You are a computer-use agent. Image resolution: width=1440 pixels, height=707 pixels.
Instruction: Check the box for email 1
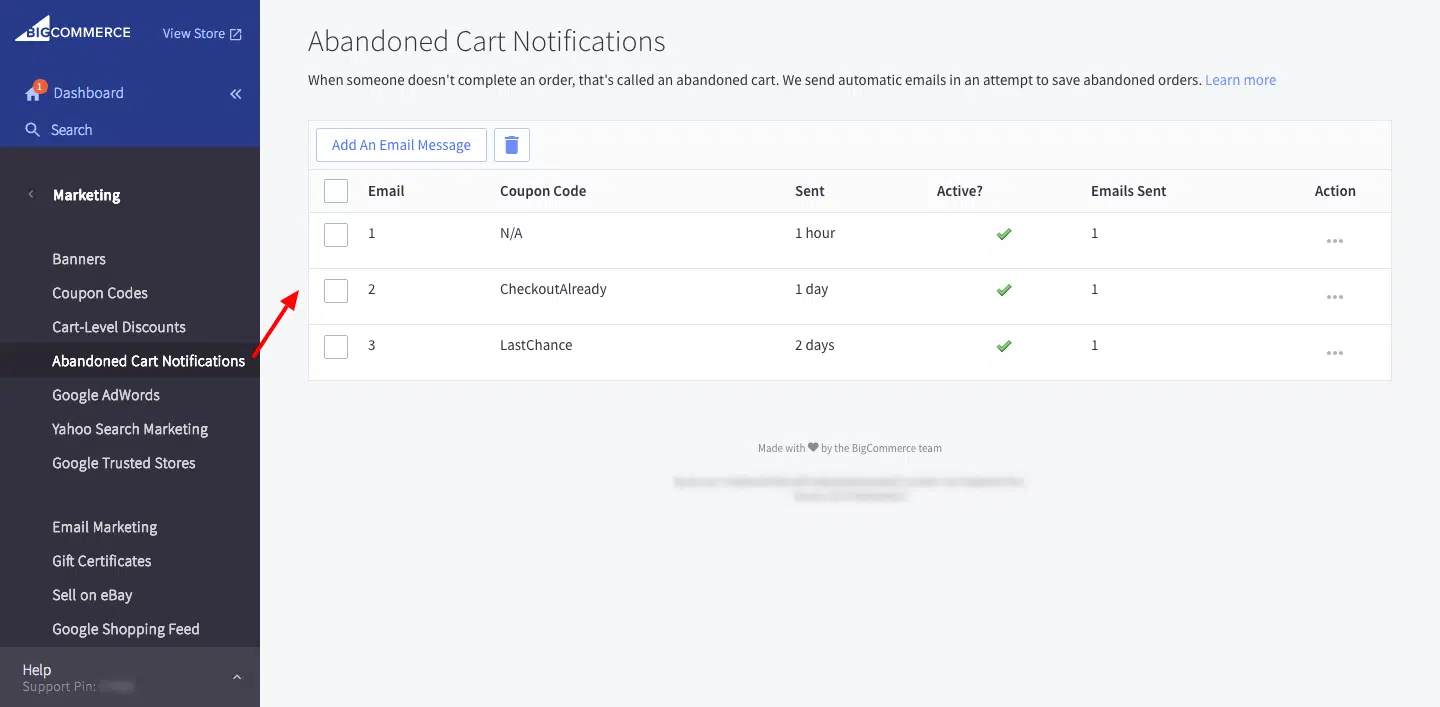(x=336, y=234)
